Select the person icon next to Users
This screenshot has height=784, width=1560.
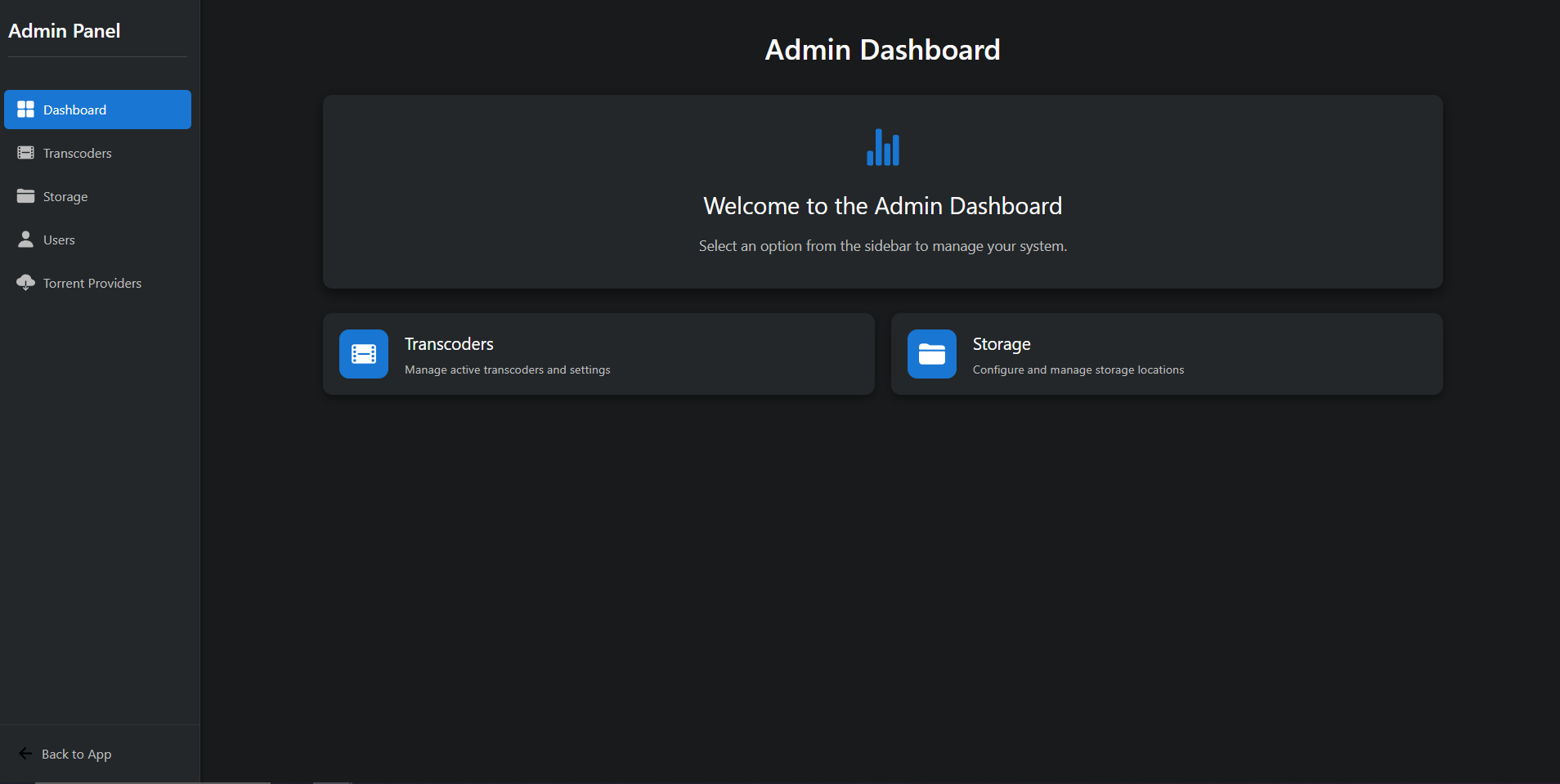pos(25,240)
